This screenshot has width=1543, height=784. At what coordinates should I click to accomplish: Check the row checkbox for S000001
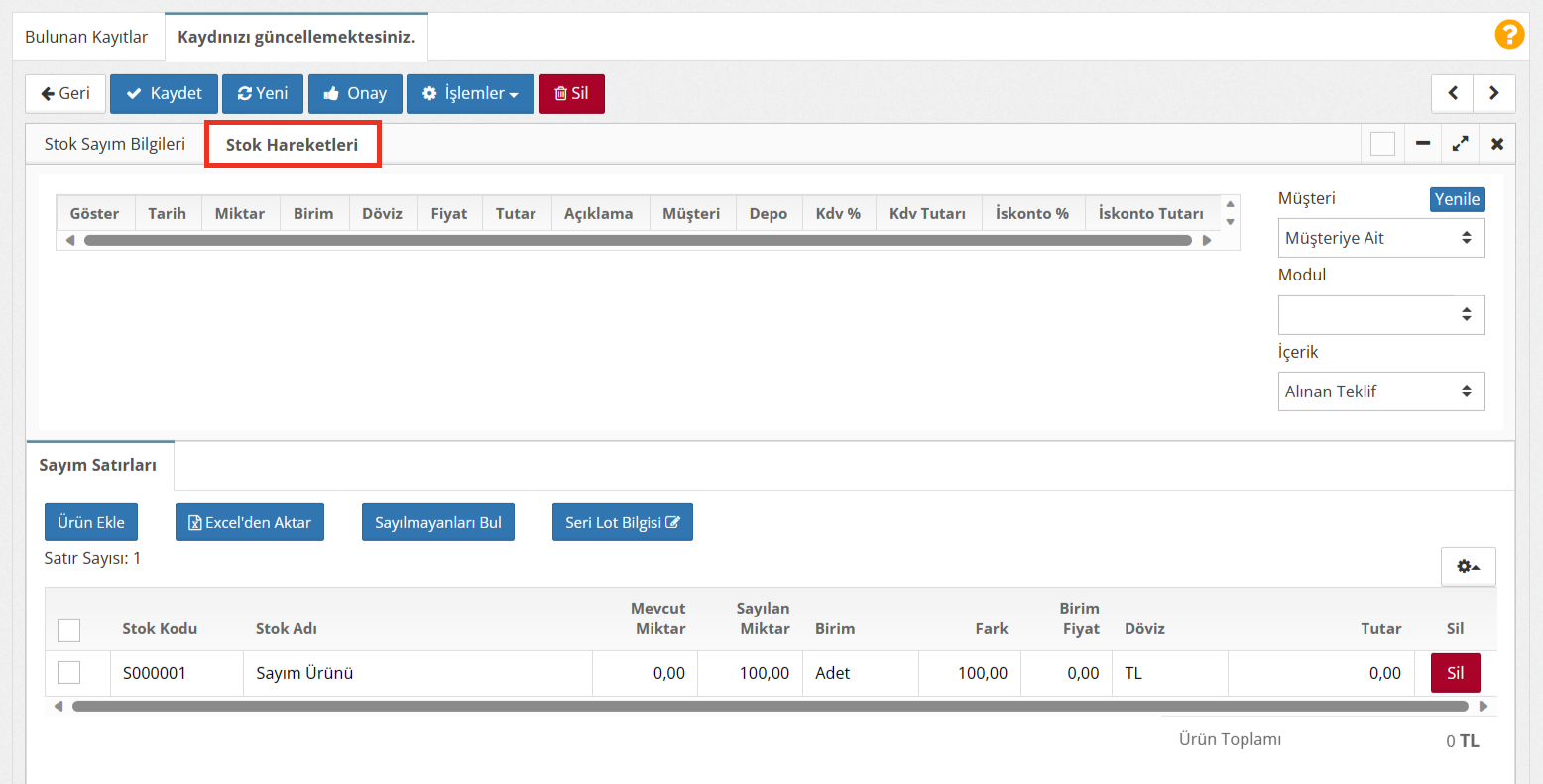click(x=68, y=673)
